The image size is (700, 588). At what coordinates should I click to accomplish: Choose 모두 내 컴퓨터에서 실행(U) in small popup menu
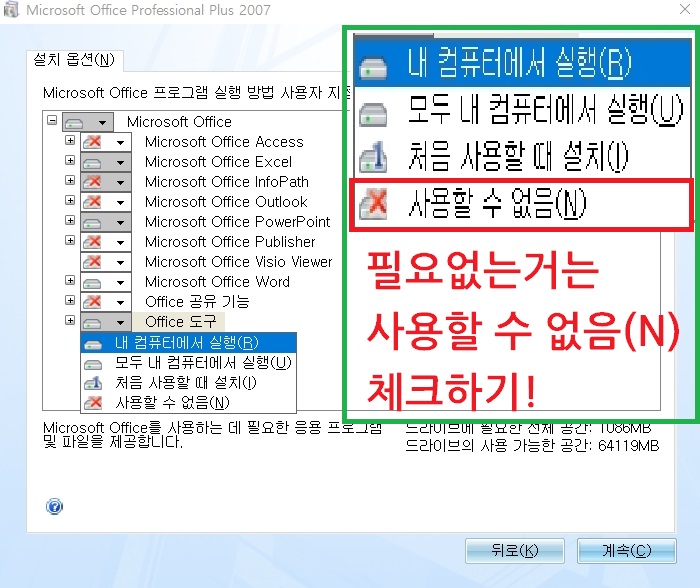[x=188, y=363]
